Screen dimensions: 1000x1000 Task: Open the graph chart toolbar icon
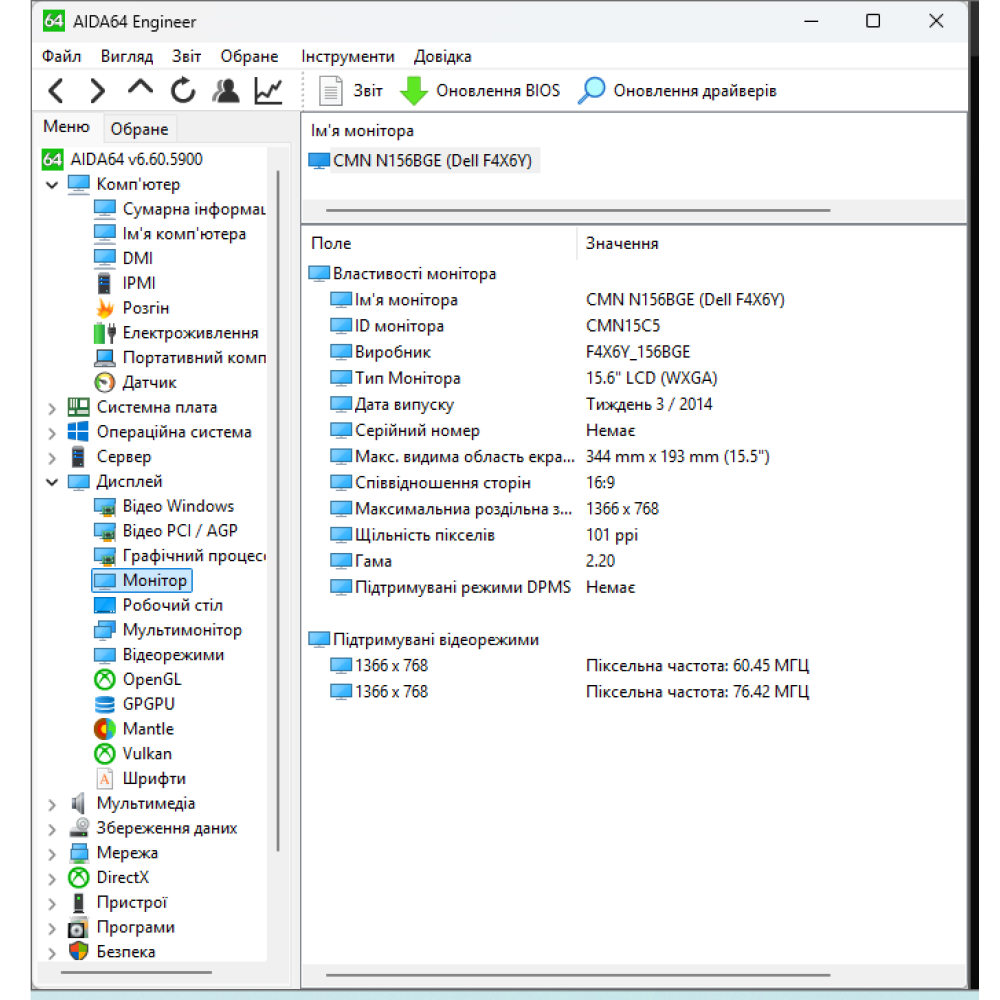point(268,91)
